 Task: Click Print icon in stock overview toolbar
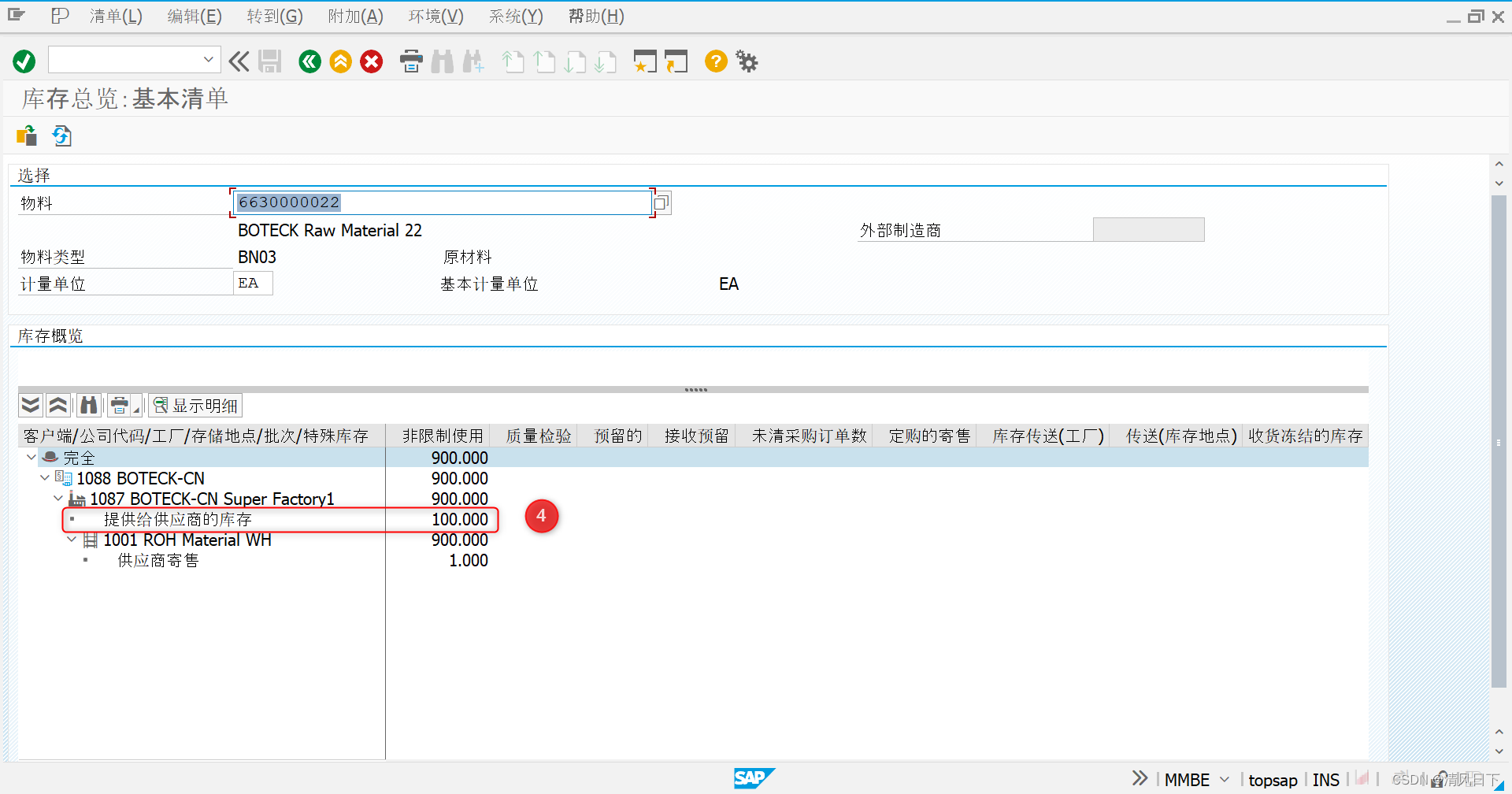point(119,406)
